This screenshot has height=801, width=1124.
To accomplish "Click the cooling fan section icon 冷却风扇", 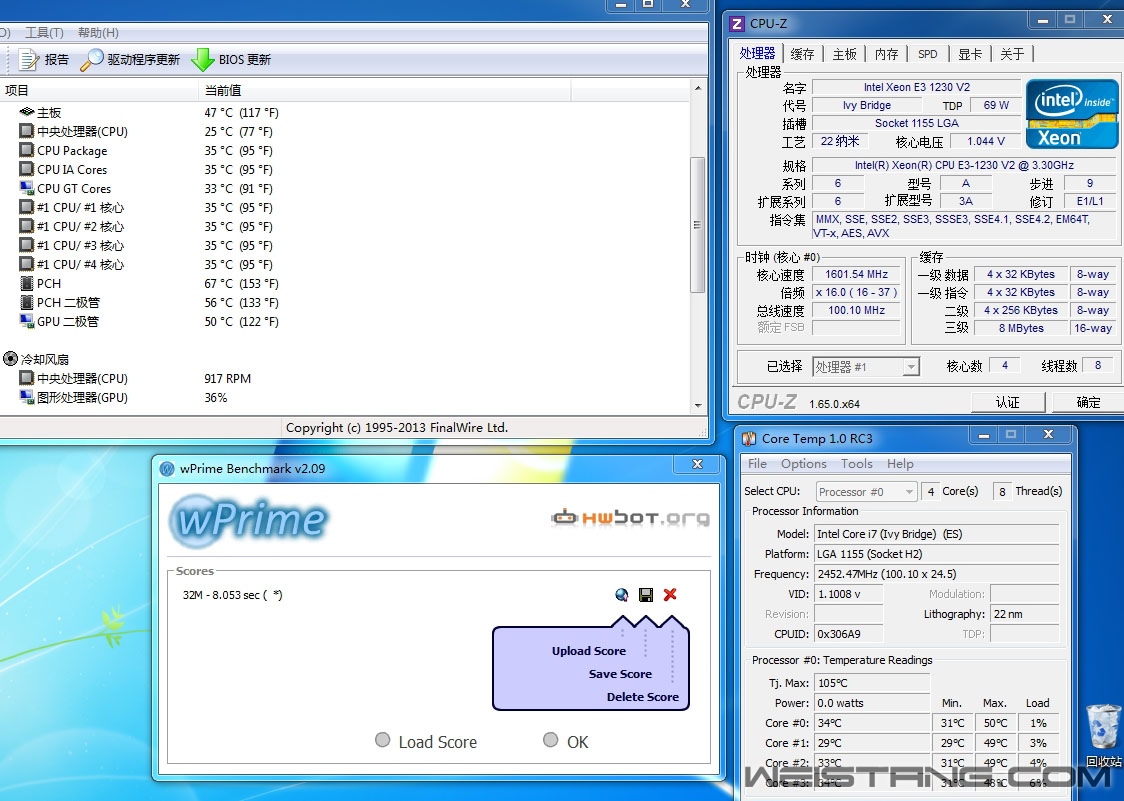I will (x=10, y=359).
